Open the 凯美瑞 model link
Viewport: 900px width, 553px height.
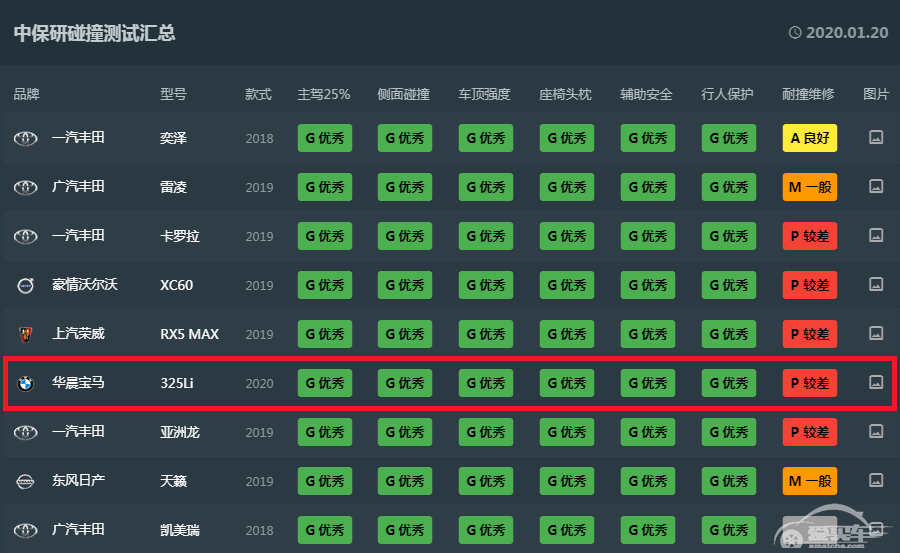[x=180, y=529]
